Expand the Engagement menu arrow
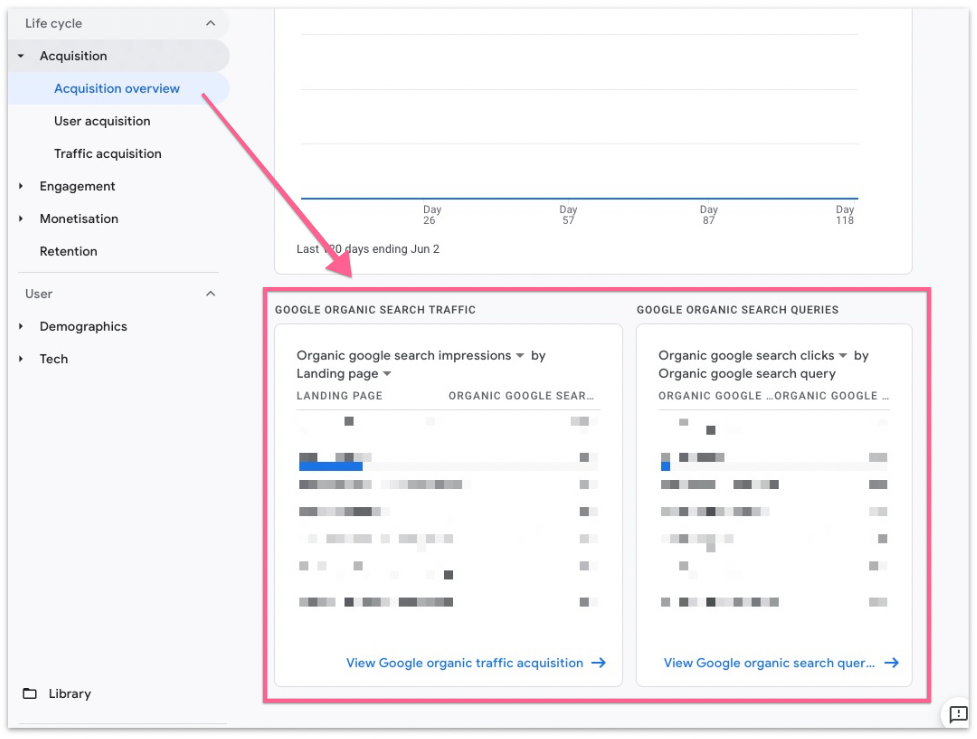Screen dimensions: 977x739 click(x=21, y=187)
